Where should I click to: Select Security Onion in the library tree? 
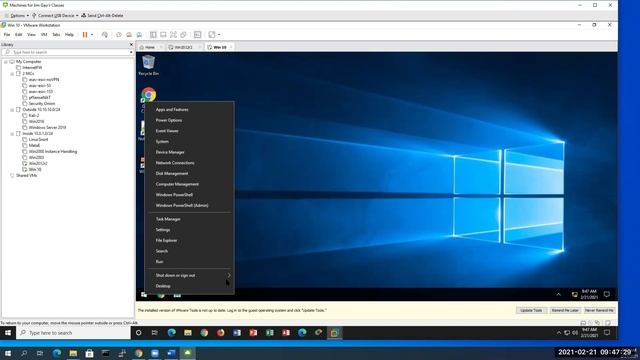click(x=42, y=104)
